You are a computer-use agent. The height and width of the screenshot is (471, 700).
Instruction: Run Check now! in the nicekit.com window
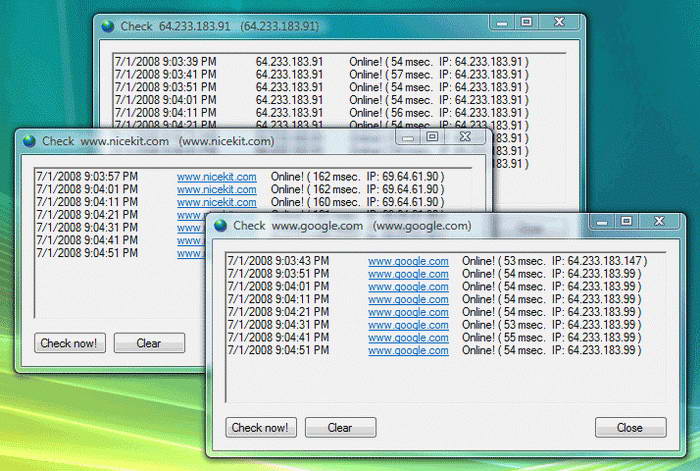[x=68, y=344]
